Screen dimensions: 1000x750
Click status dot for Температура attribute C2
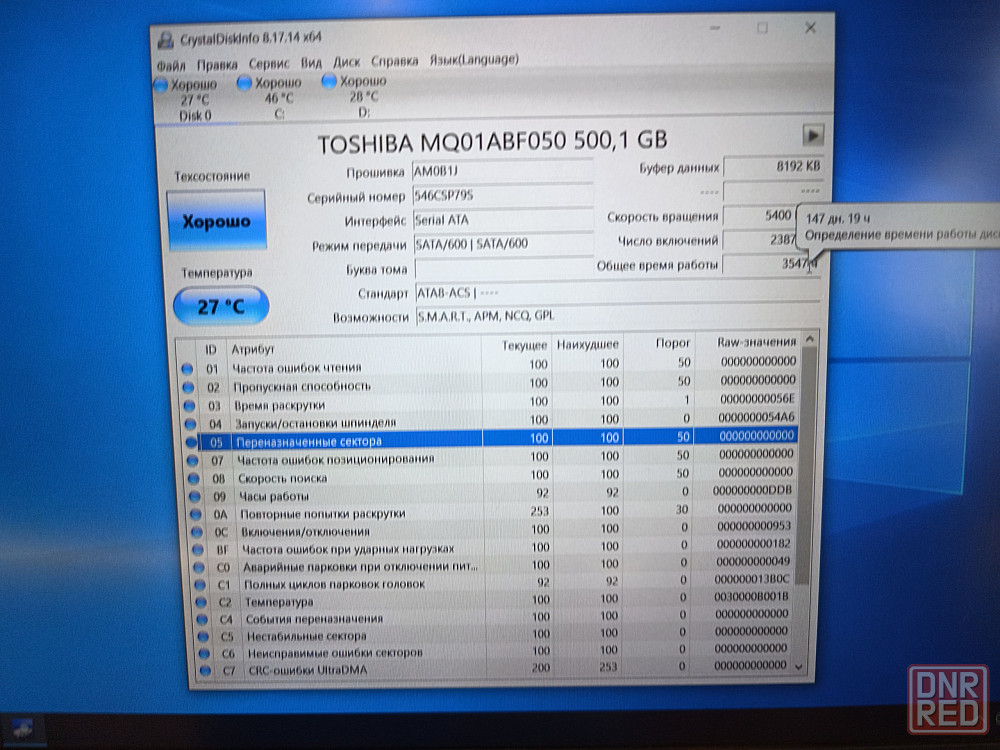coord(200,602)
